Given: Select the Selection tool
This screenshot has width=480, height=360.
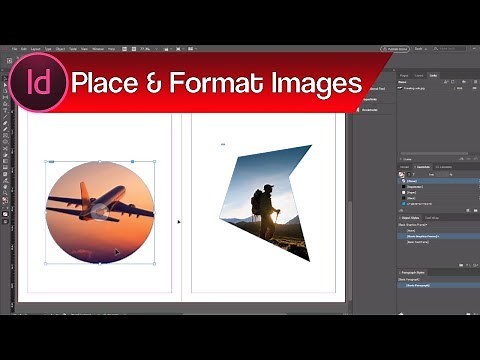Looking at the screenshot, I should pyautogui.click(x=5, y=78).
